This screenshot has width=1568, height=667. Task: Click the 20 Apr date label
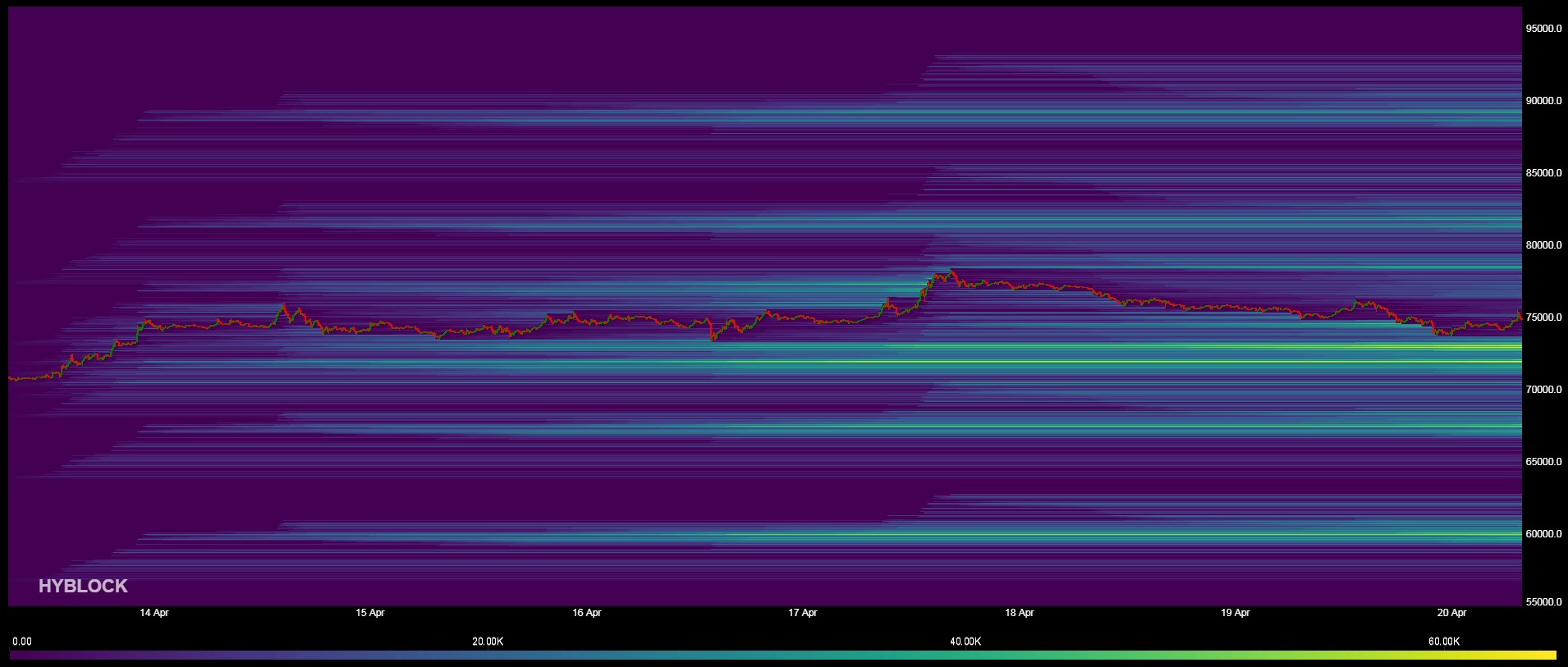coord(1451,613)
